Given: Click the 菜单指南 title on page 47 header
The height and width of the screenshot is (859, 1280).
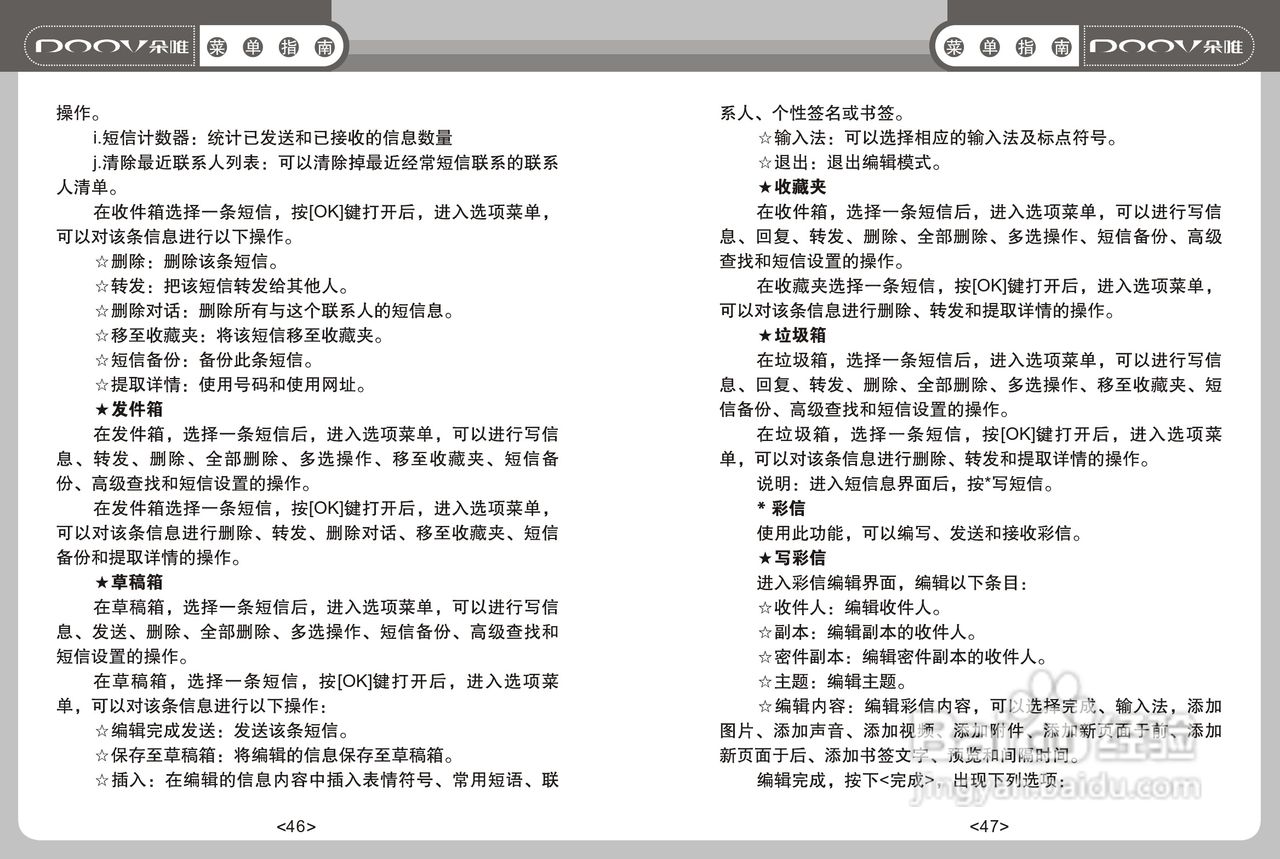Looking at the screenshot, I should (1007, 47).
